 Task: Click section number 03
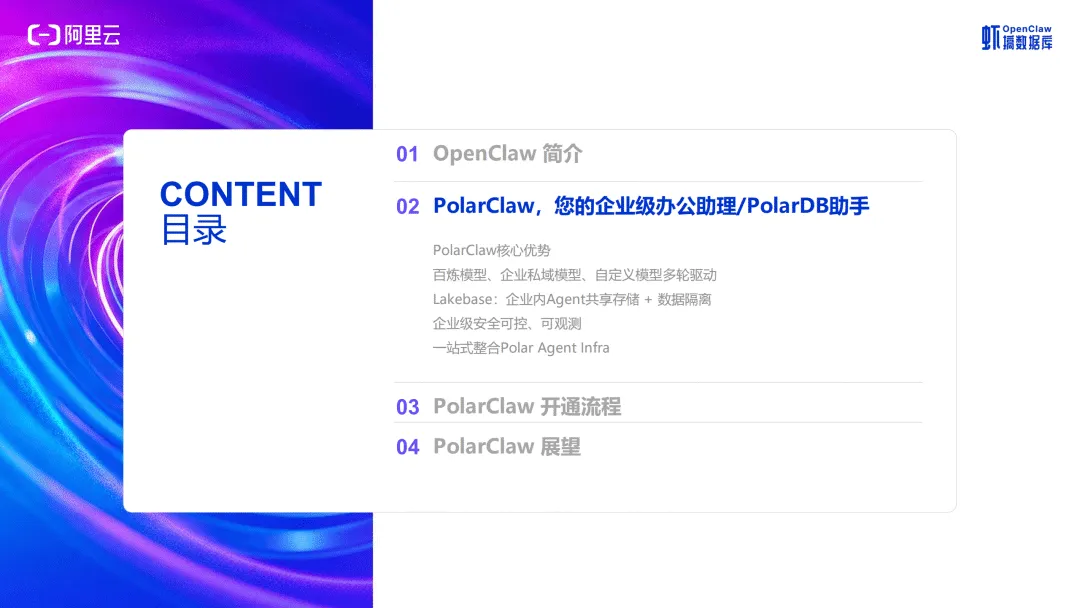(408, 407)
